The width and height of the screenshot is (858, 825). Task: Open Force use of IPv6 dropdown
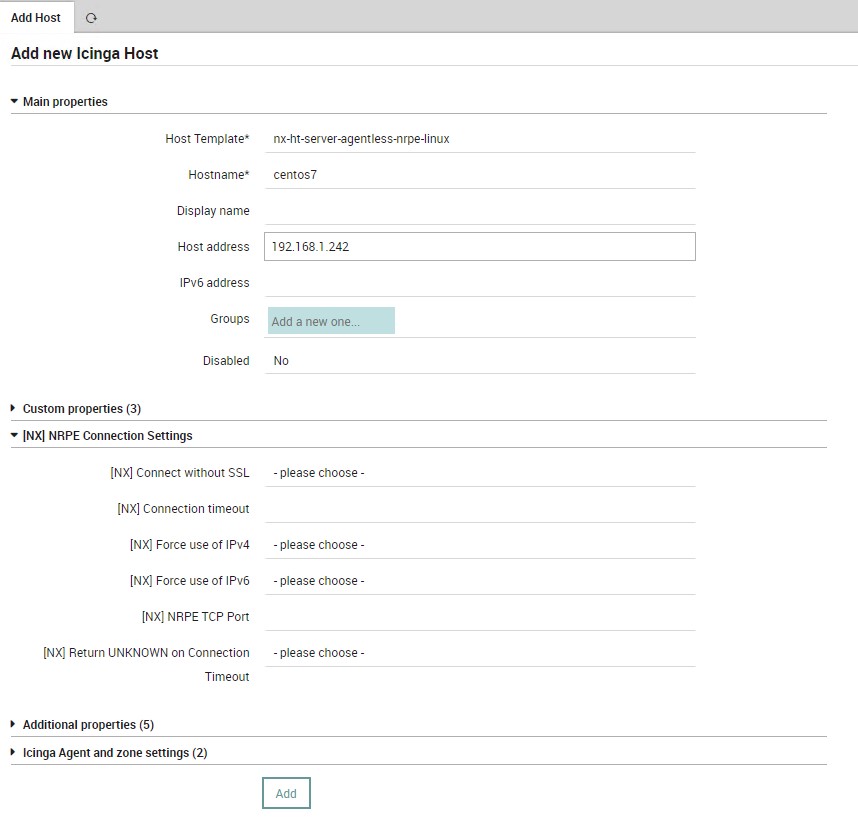(480, 581)
